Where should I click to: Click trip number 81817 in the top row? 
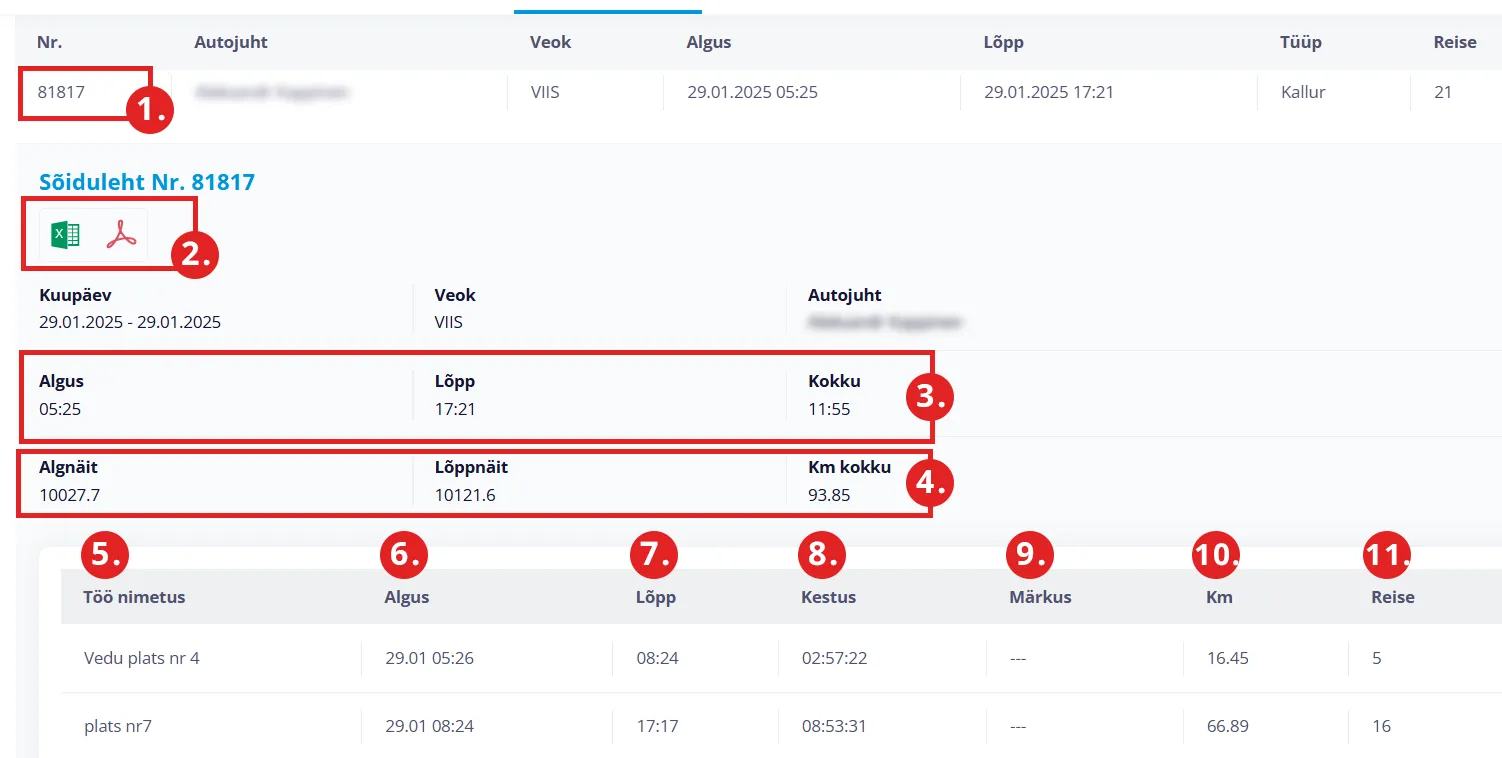click(62, 93)
